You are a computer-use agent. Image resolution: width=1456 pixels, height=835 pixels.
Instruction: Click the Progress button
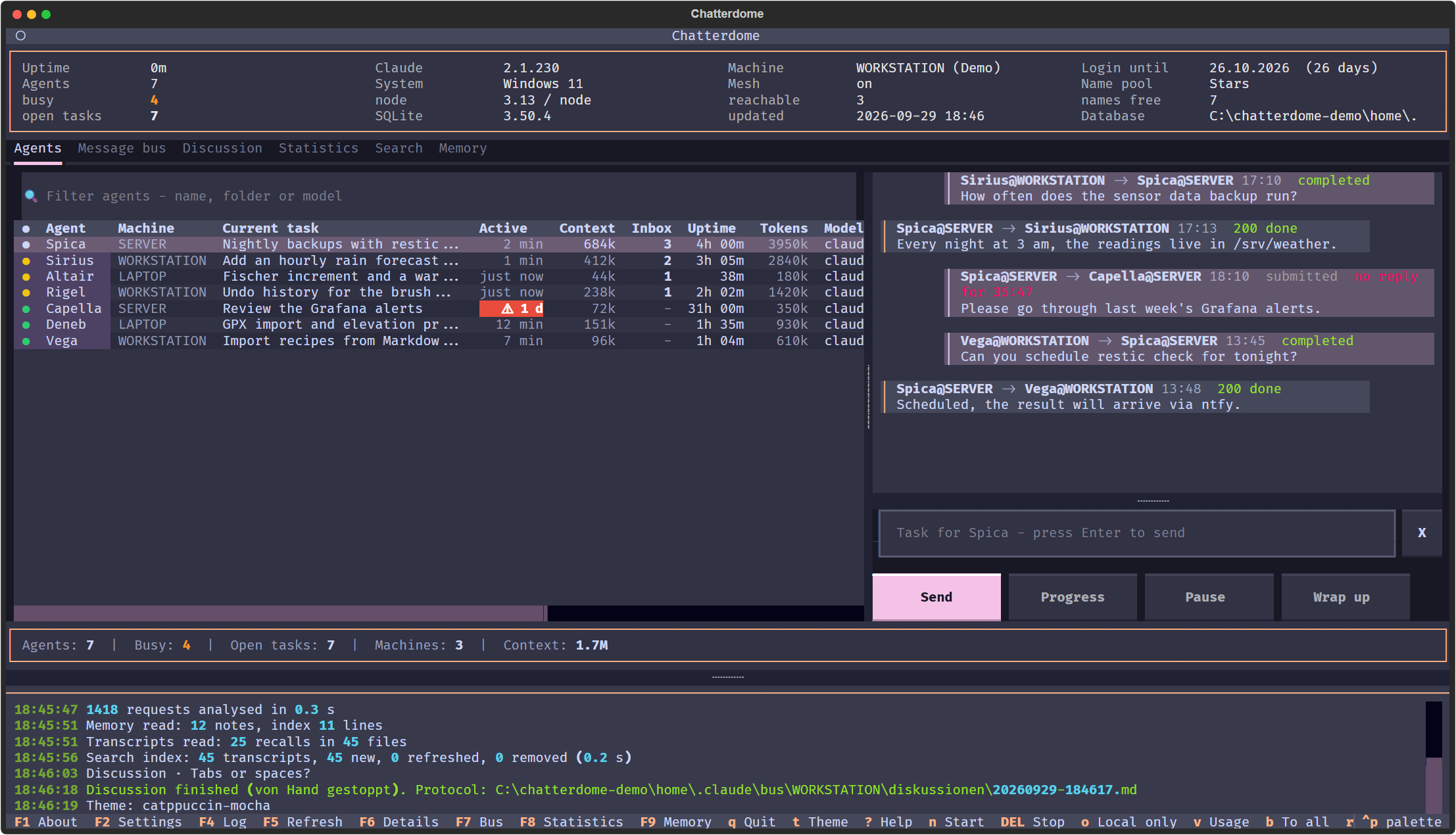click(x=1073, y=597)
